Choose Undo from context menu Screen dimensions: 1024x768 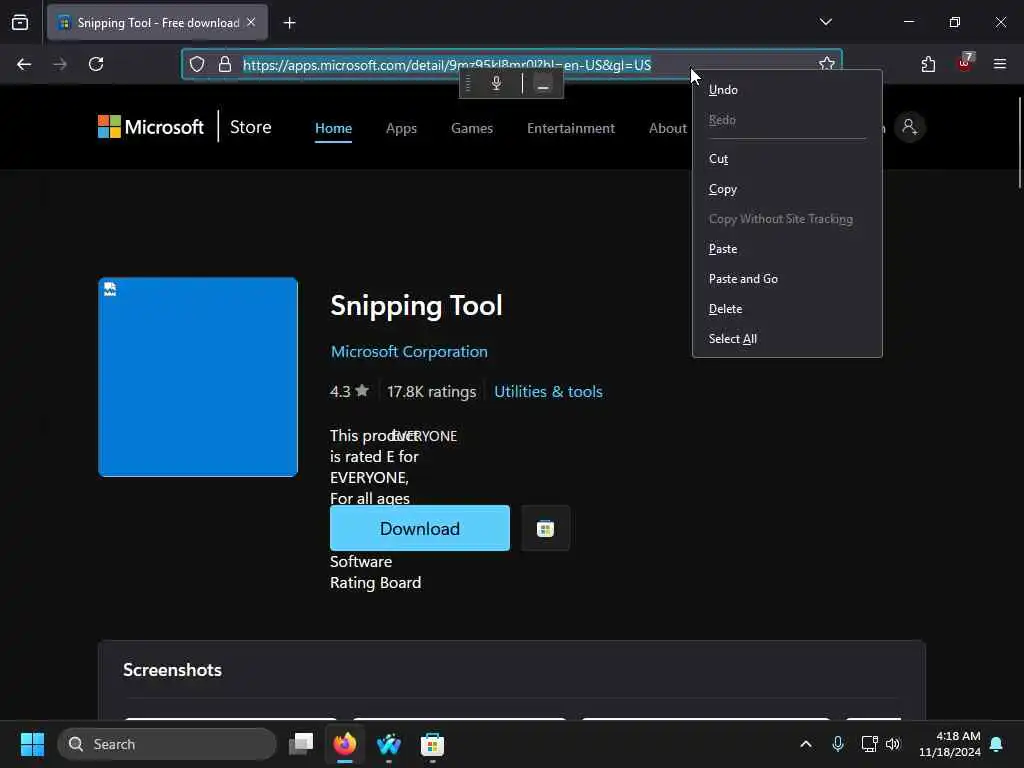click(x=787, y=90)
